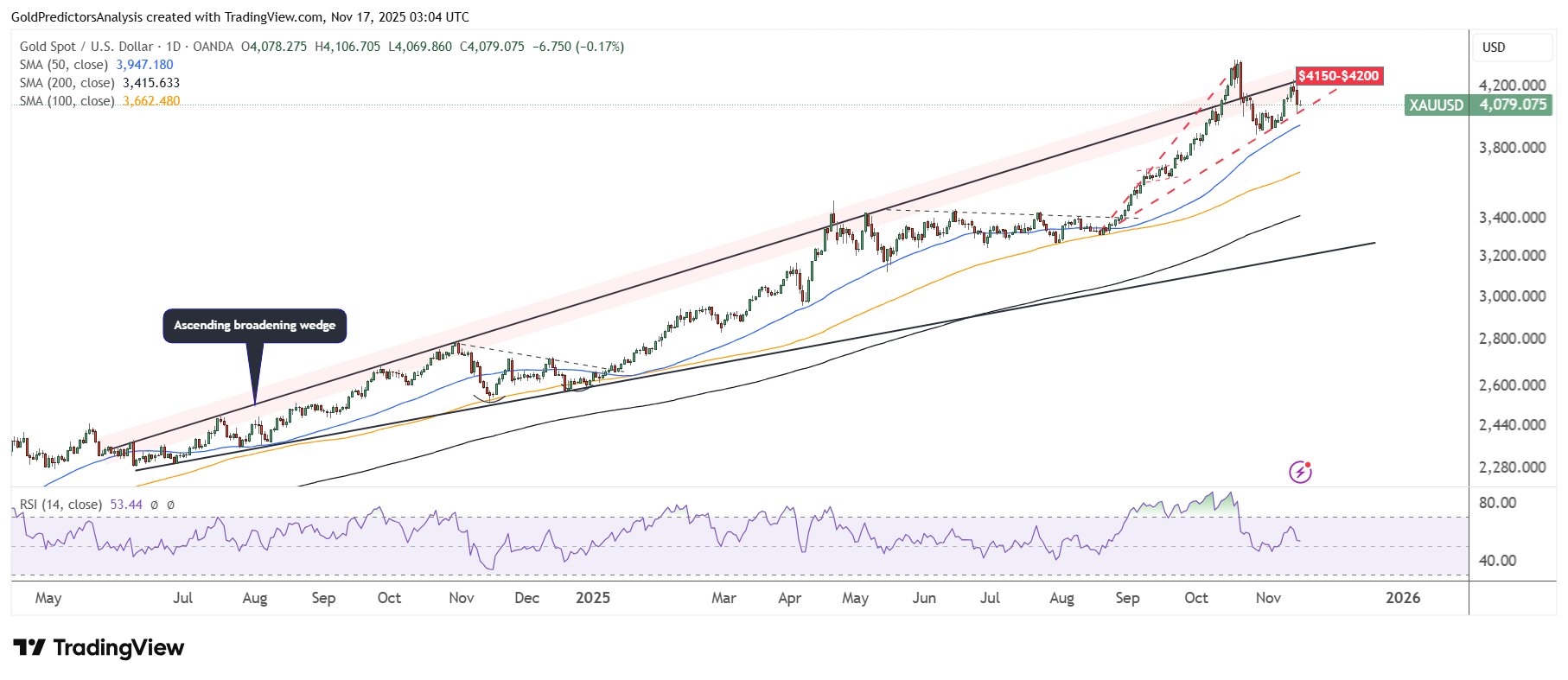This screenshot has height=680, width=1568.
Task: Click the blue 3,947.180 SMA value
Action: coord(144,65)
